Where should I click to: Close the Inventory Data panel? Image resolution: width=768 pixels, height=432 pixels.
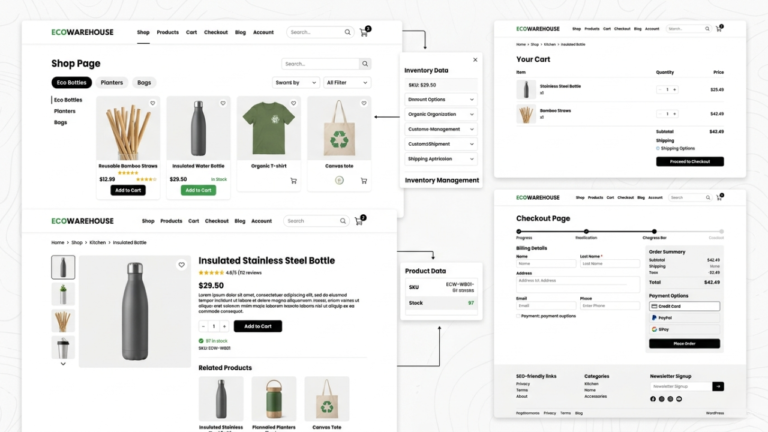click(475, 60)
